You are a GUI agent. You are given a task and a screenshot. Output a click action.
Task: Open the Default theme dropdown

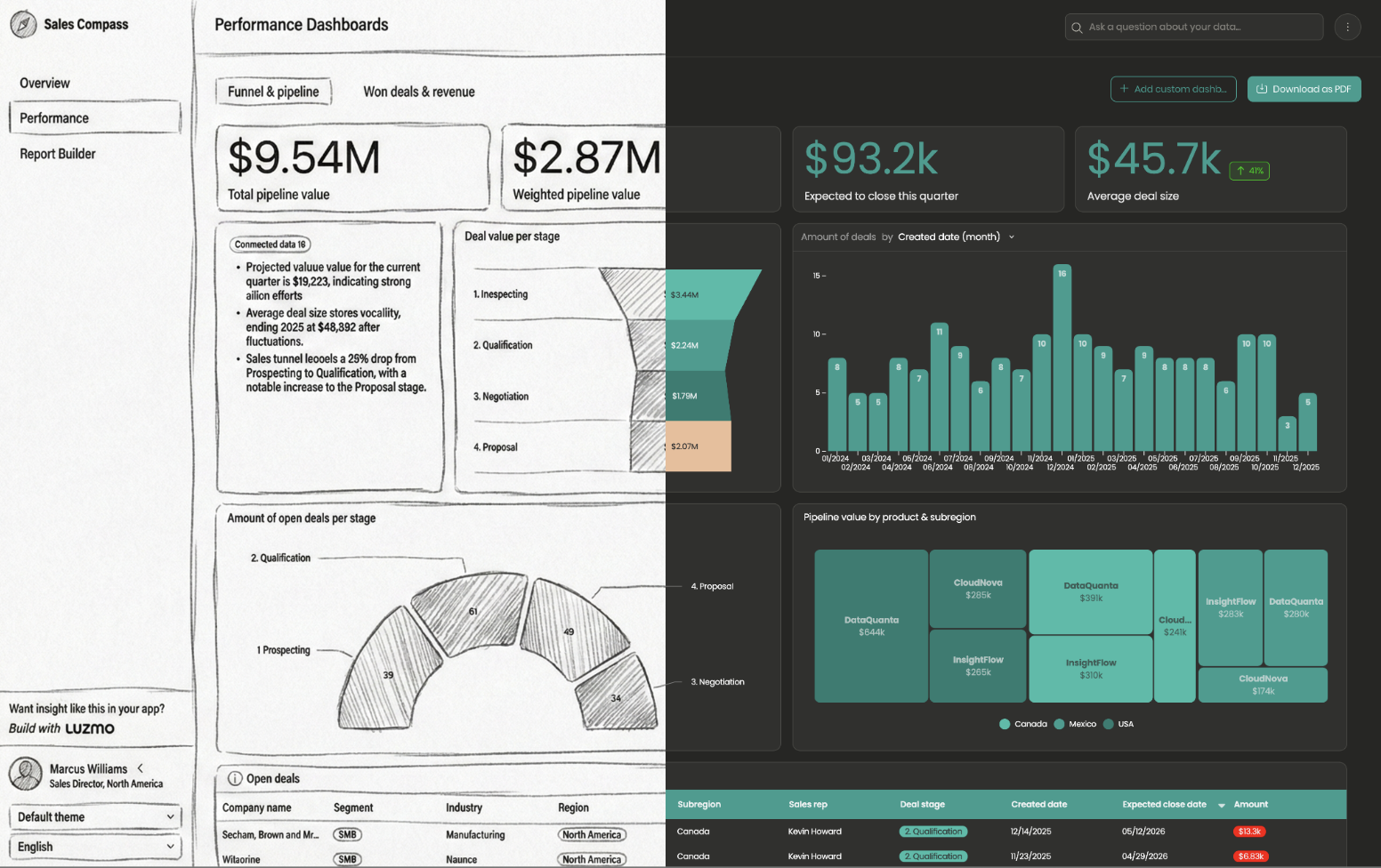coord(95,816)
